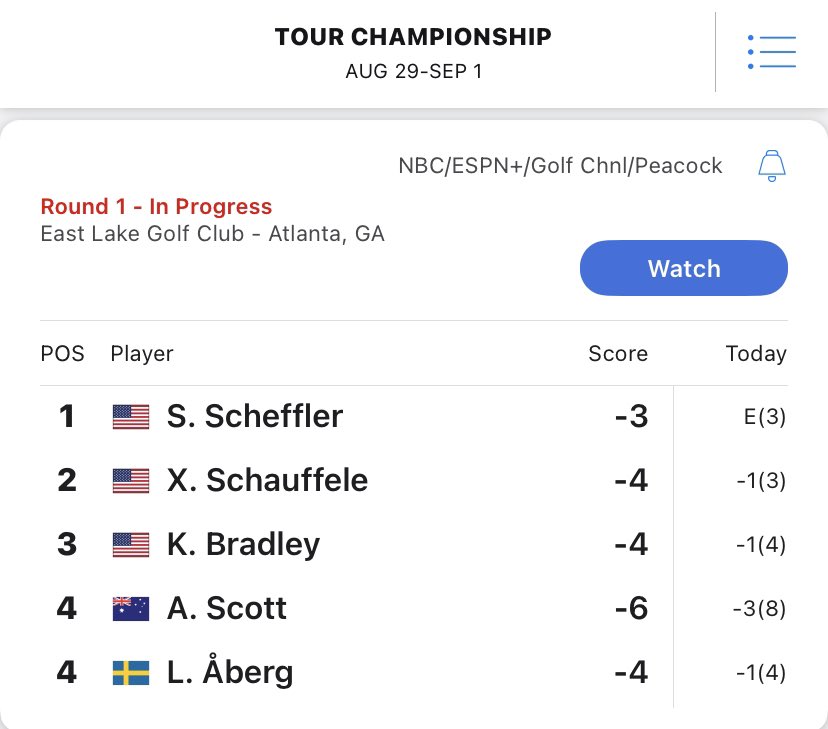Select K. Bradley player name
828x729 pixels.
click(x=243, y=545)
